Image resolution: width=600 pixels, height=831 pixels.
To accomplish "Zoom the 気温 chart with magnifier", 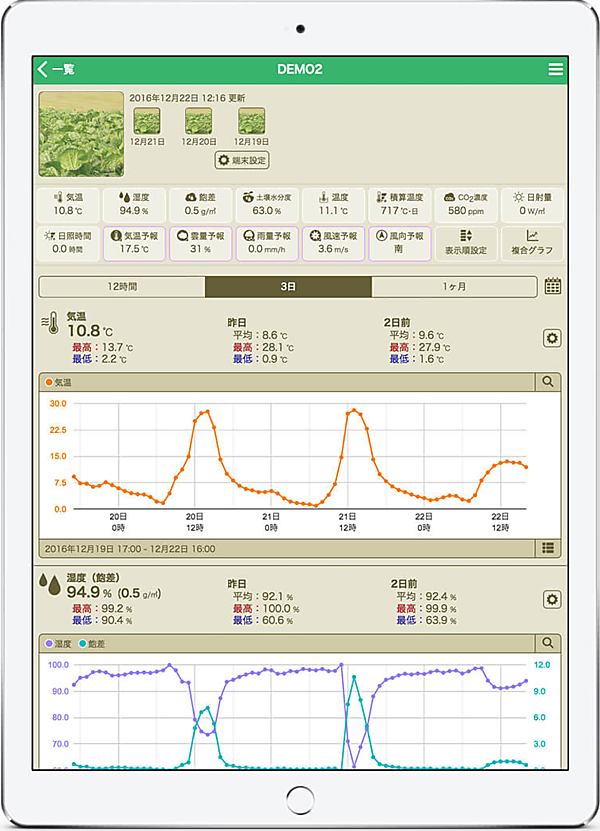I will pos(548,382).
